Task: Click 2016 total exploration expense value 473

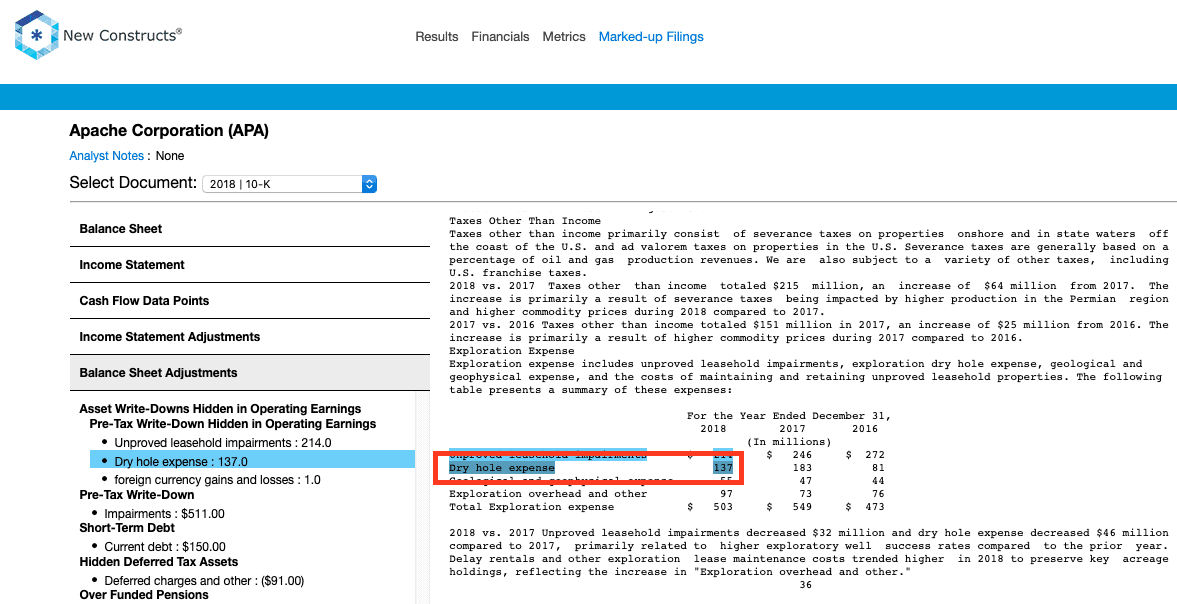Action: [874, 506]
